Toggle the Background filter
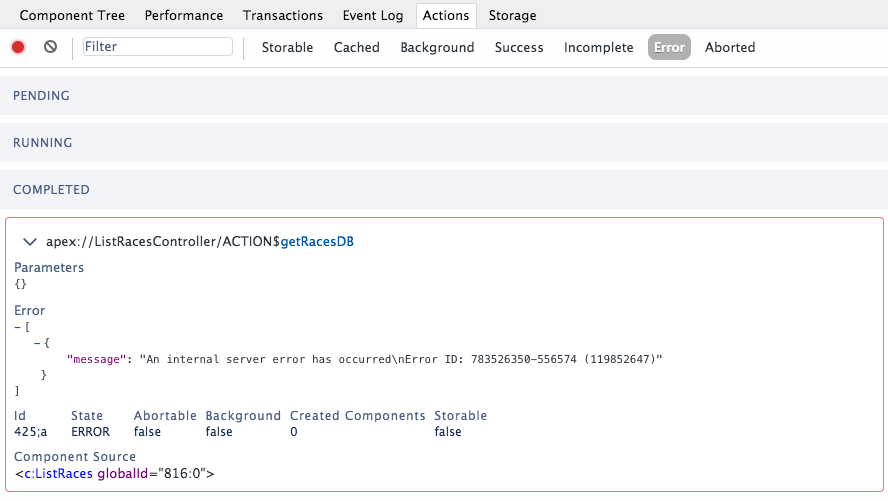Screen dimensions: 888x501 point(437,48)
